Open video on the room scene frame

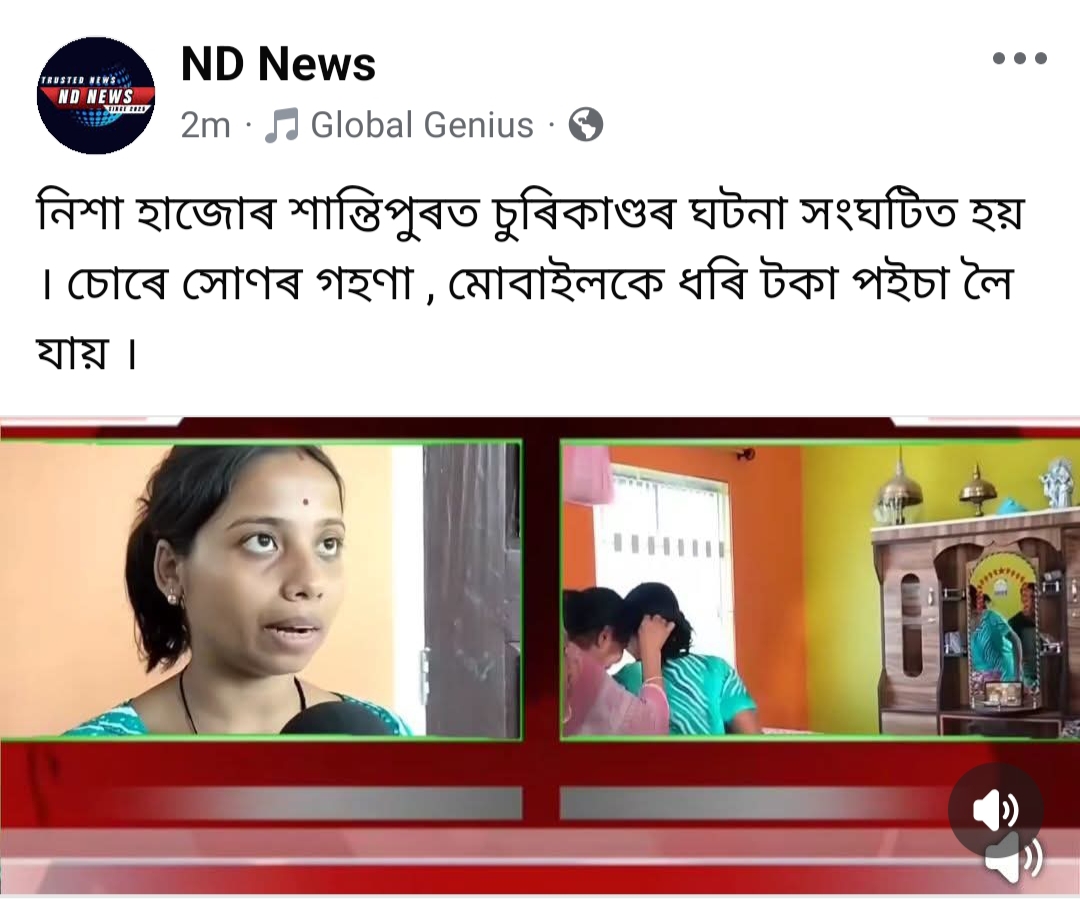point(820,590)
